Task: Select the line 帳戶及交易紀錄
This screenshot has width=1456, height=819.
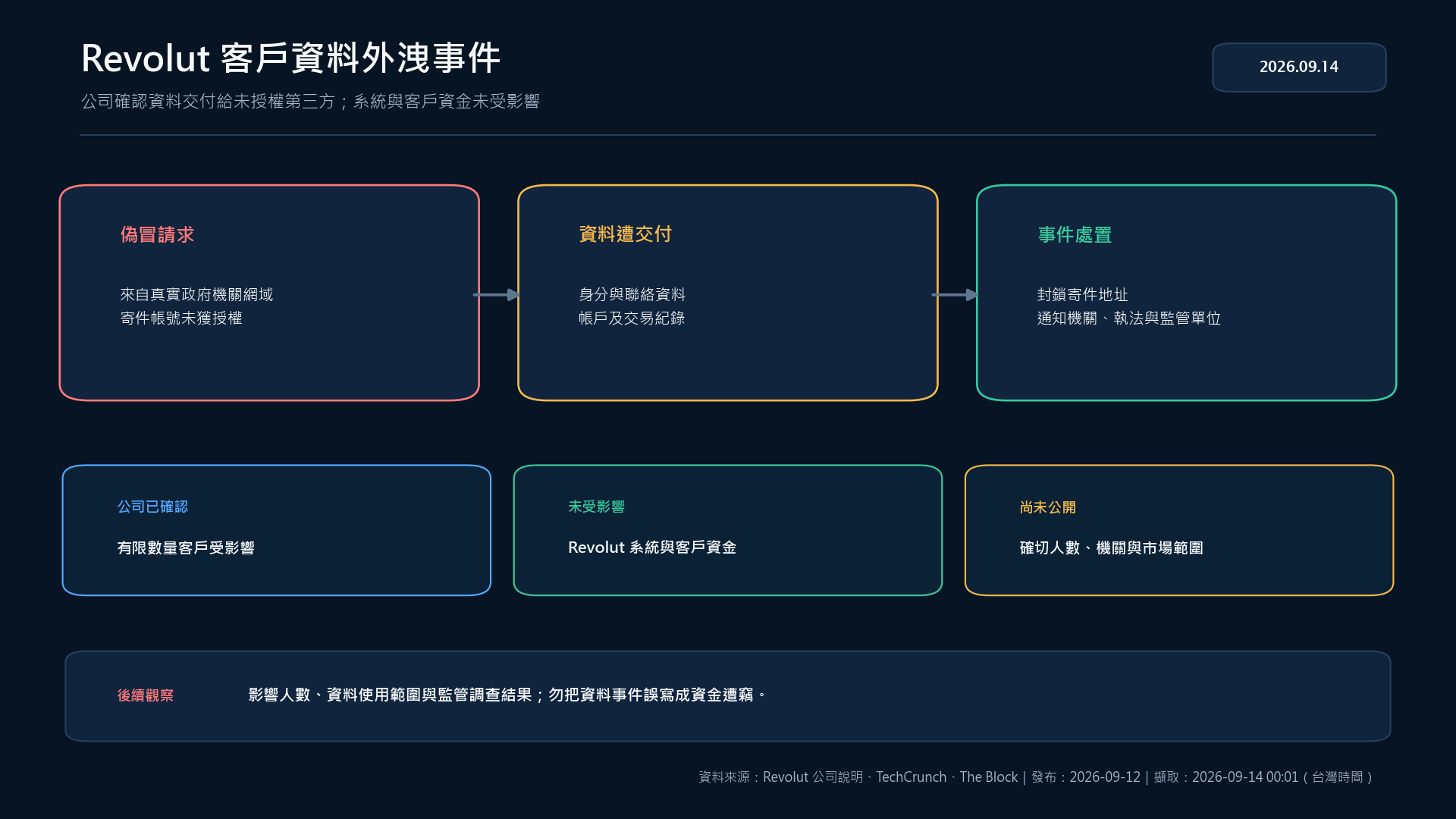Action: click(632, 318)
